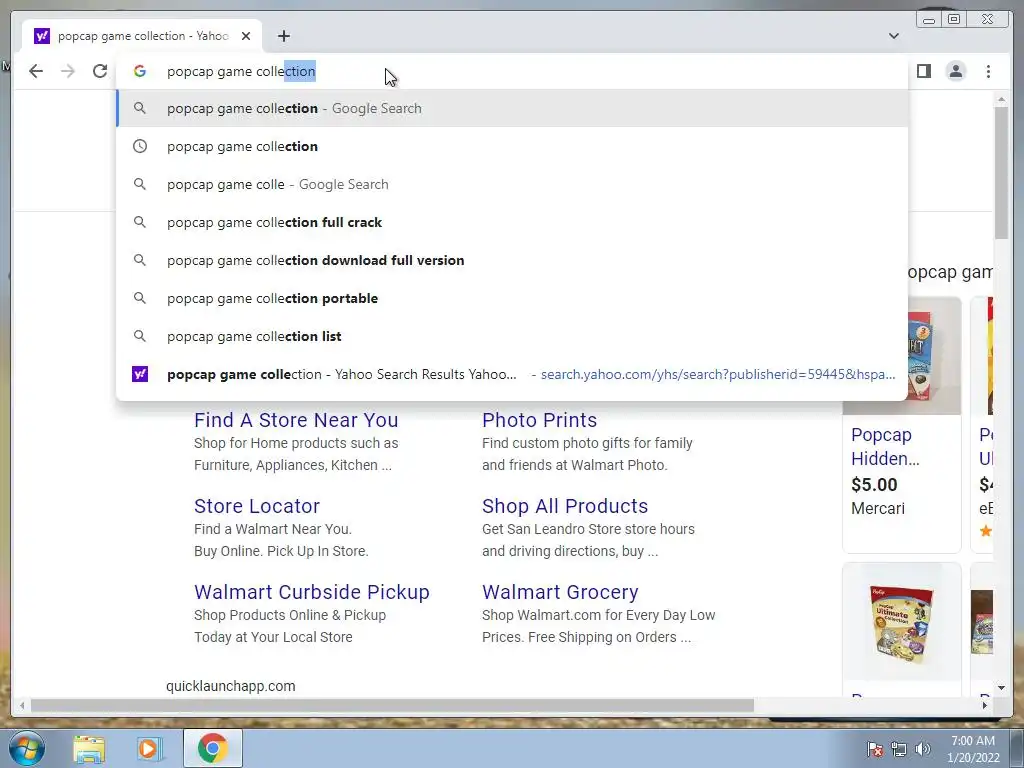Restore down the Chrome window
The width and height of the screenshot is (1024, 768).
954,20
